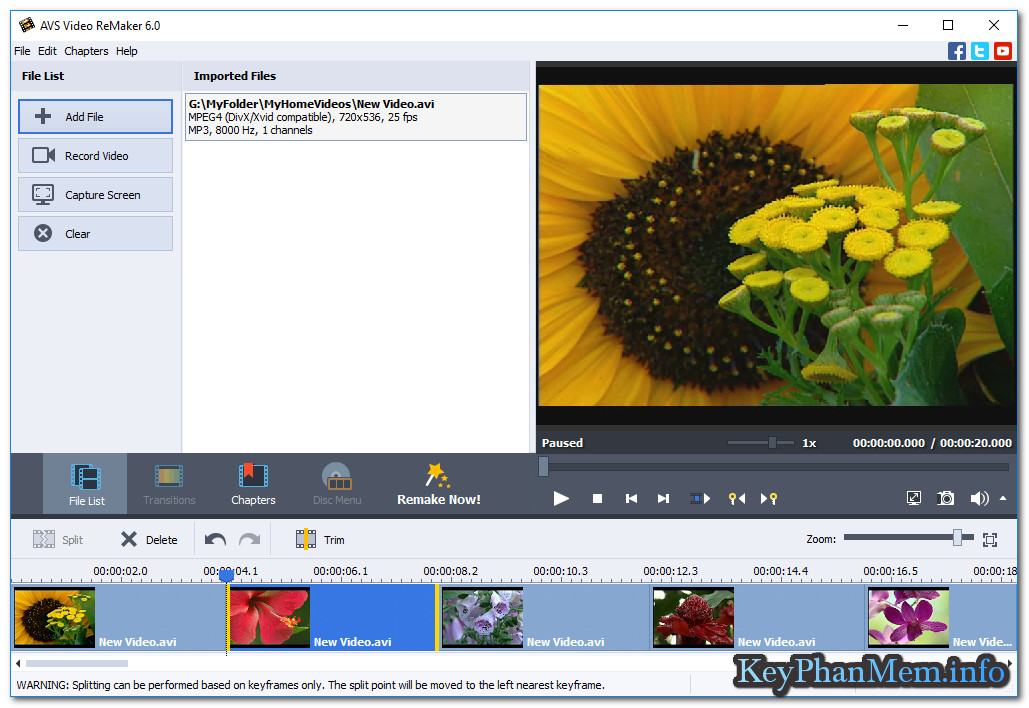Switch to the Chapters tab
The width and height of the screenshot is (1029, 708).
(253, 484)
